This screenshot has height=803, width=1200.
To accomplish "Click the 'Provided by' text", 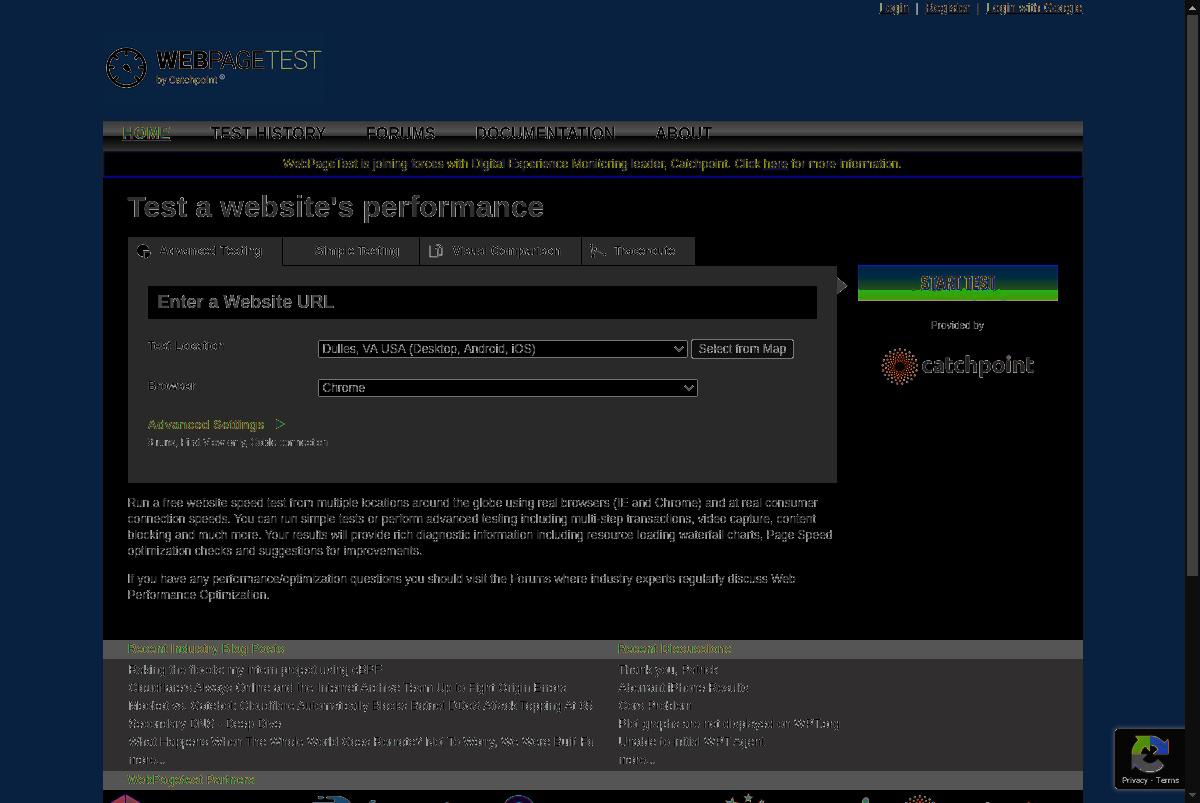I will (957, 325).
